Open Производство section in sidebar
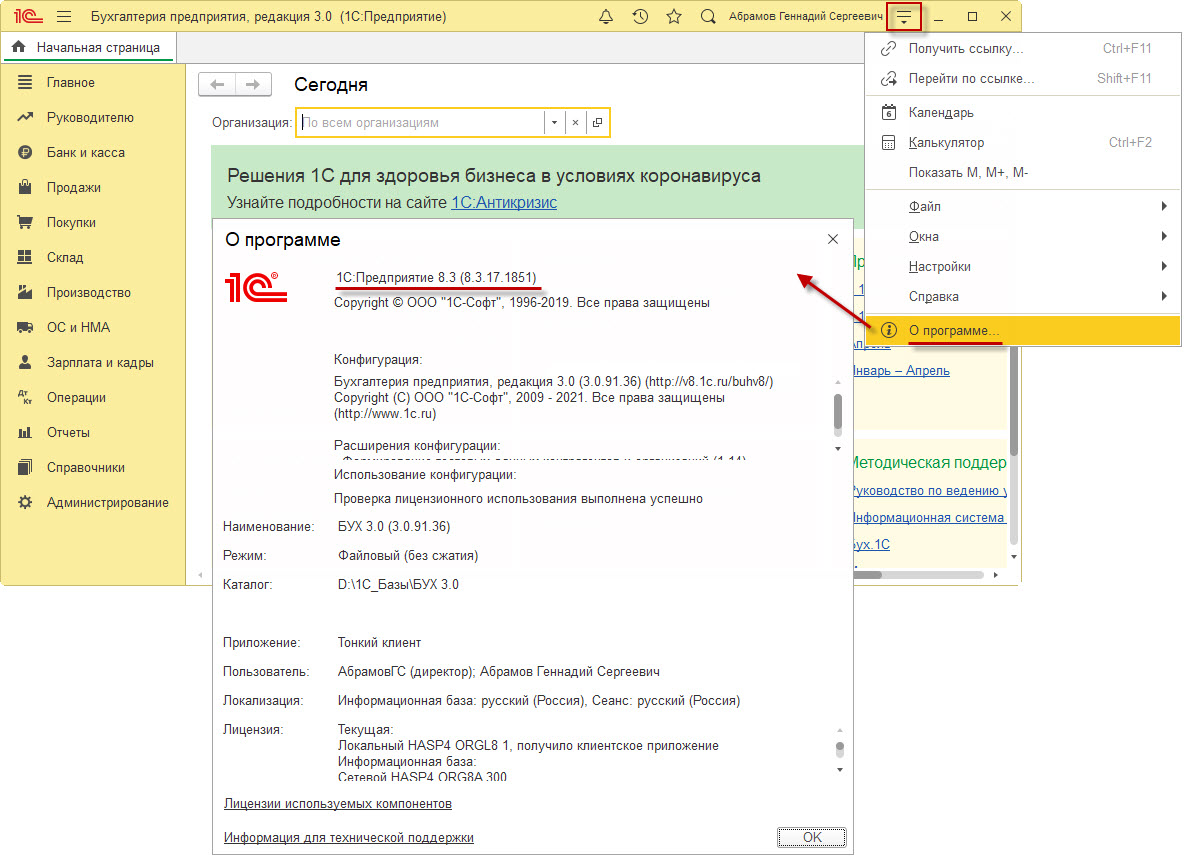Viewport: 1185px width, 858px height. click(92, 293)
